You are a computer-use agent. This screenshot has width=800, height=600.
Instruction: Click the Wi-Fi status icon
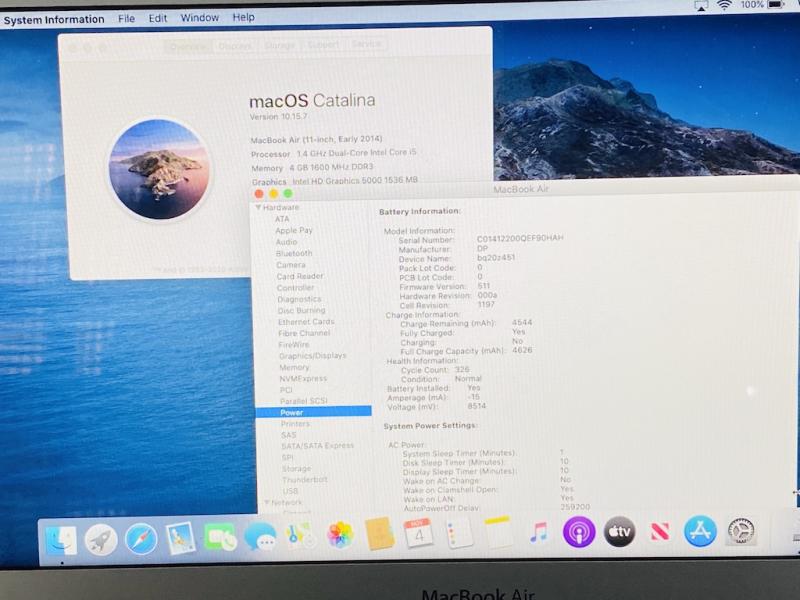[724, 5]
